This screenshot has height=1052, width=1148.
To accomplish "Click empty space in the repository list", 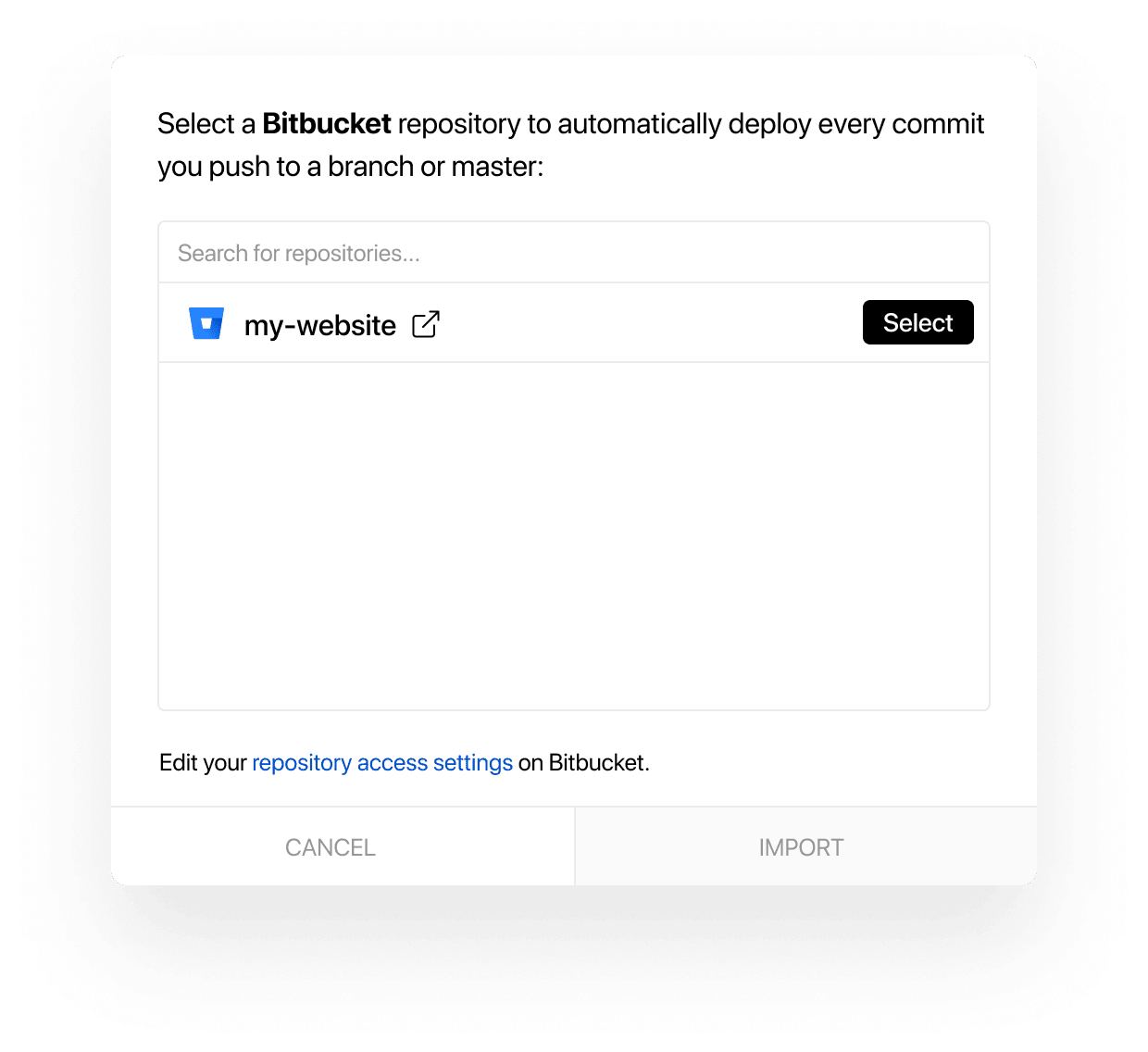I will click(574, 535).
